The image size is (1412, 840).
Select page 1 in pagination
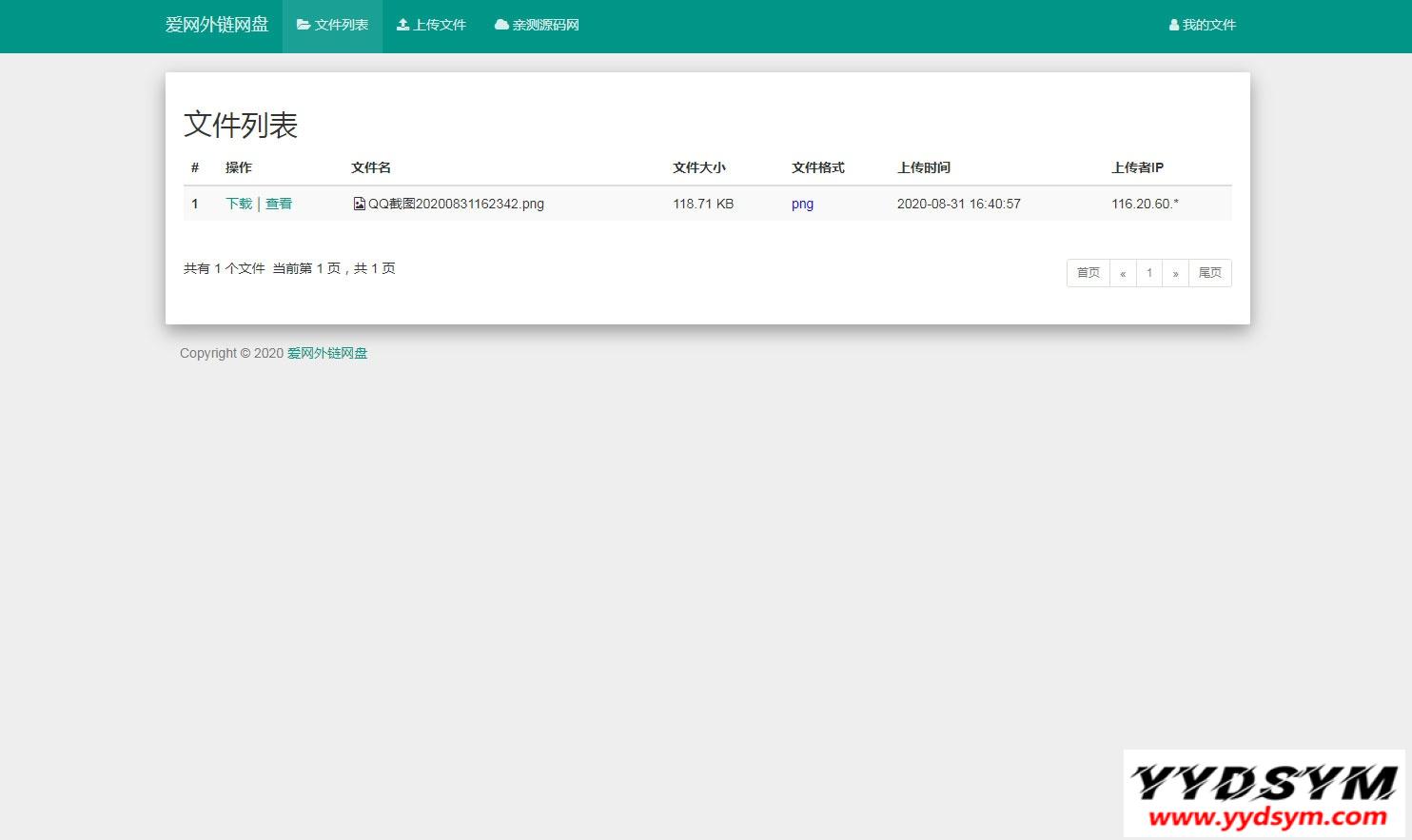[1149, 273]
